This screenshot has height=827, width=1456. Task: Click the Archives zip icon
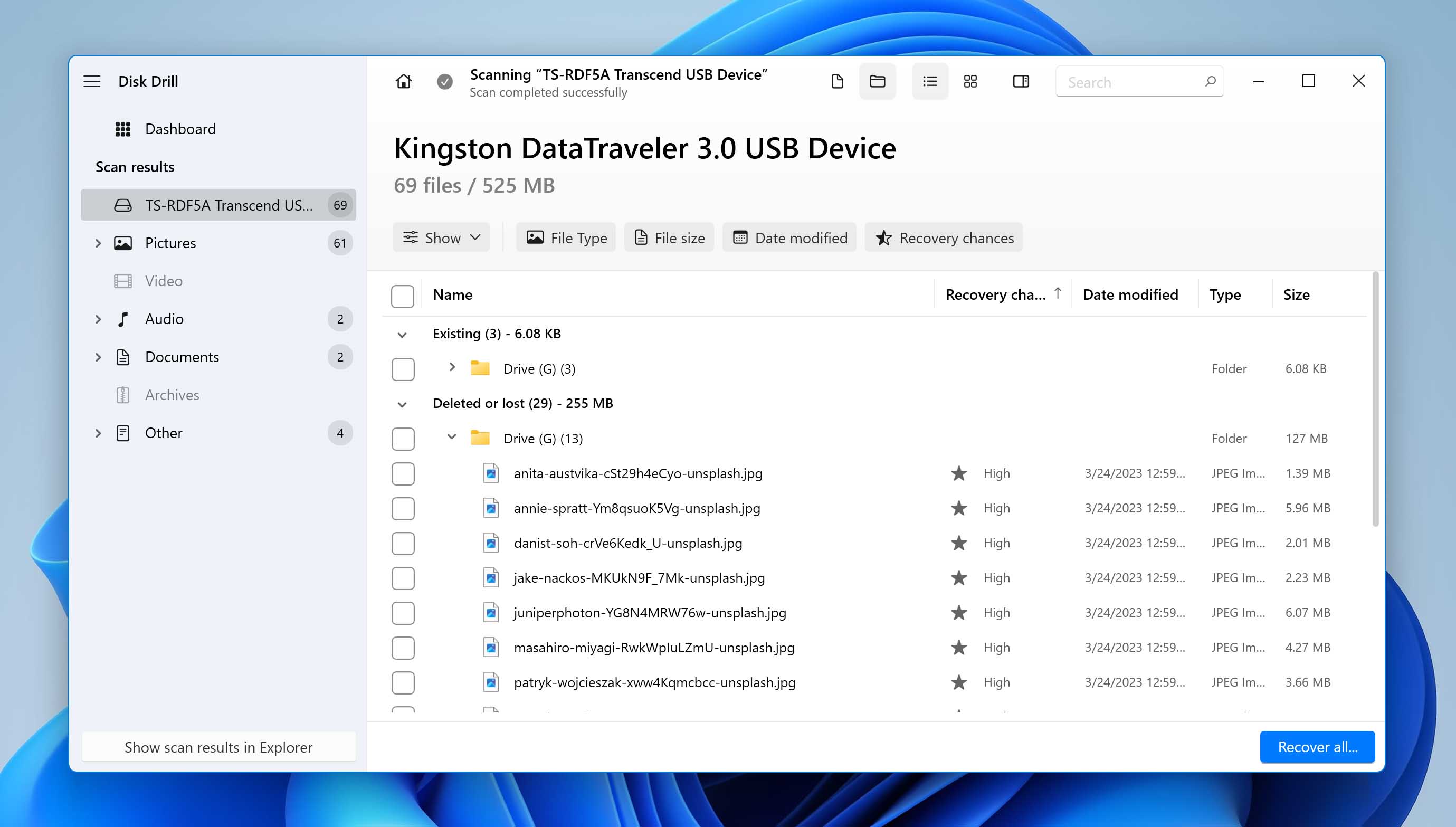point(122,395)
